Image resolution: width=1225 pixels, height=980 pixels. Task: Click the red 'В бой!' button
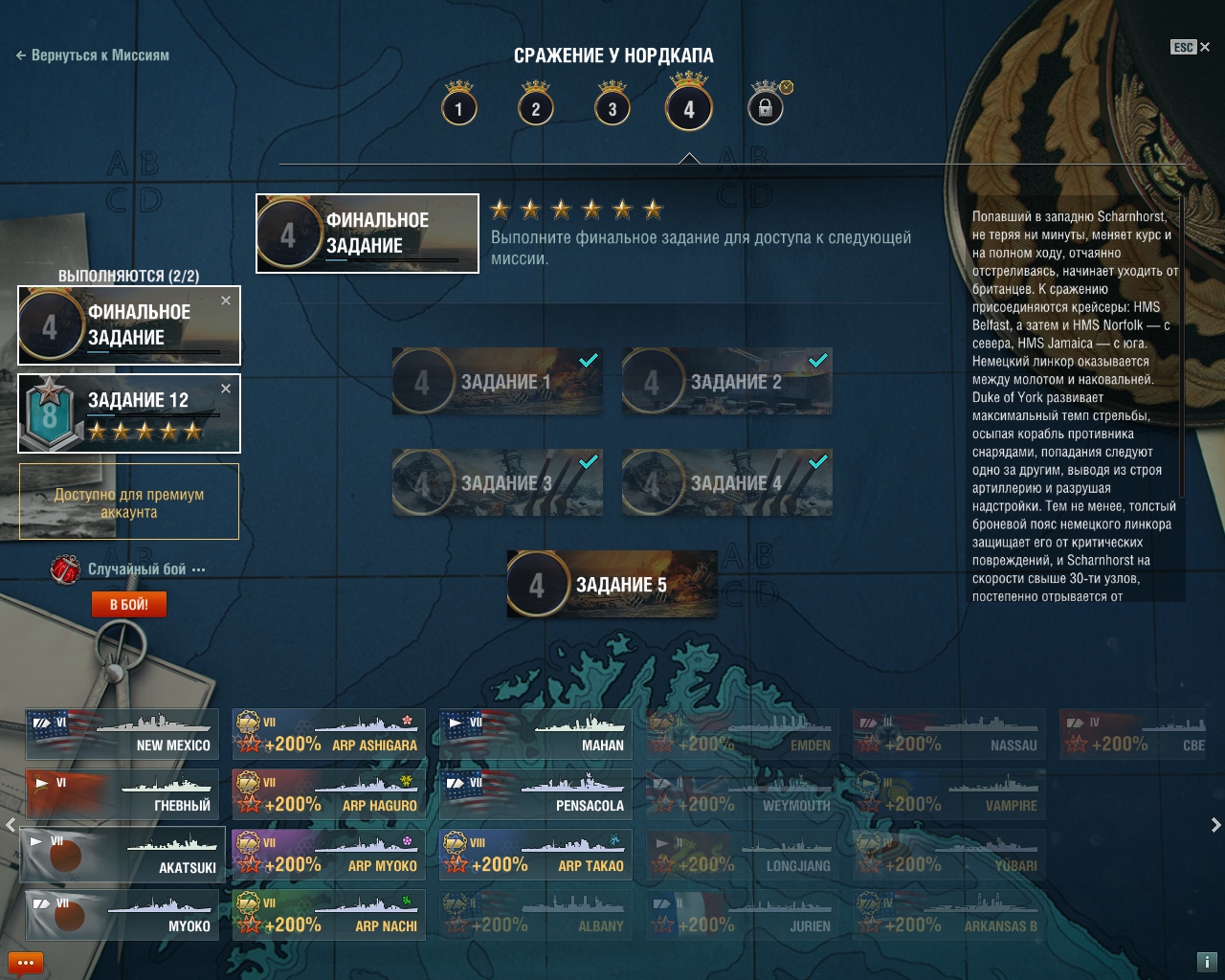[129, 604]
